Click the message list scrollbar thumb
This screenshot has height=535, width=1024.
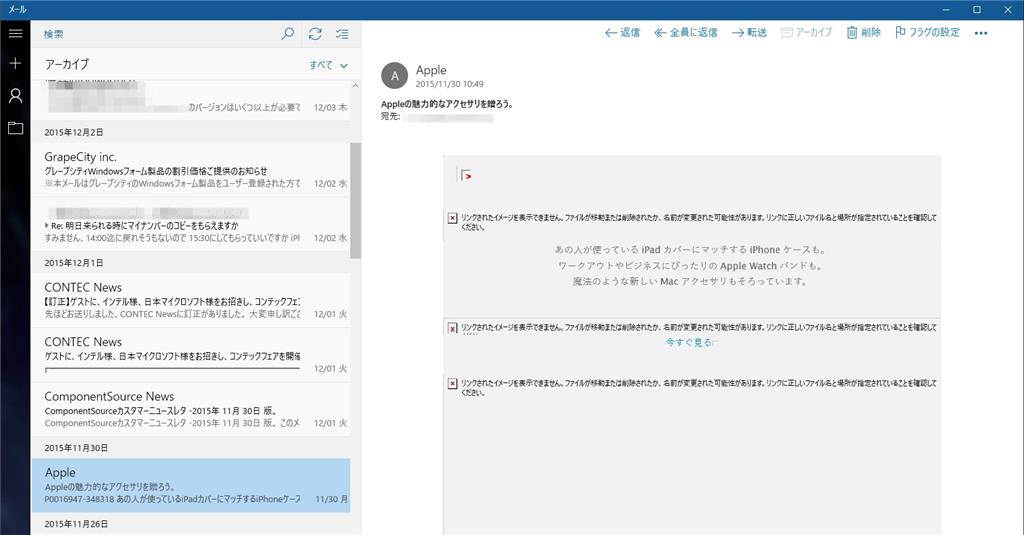[x=356, y=201]
